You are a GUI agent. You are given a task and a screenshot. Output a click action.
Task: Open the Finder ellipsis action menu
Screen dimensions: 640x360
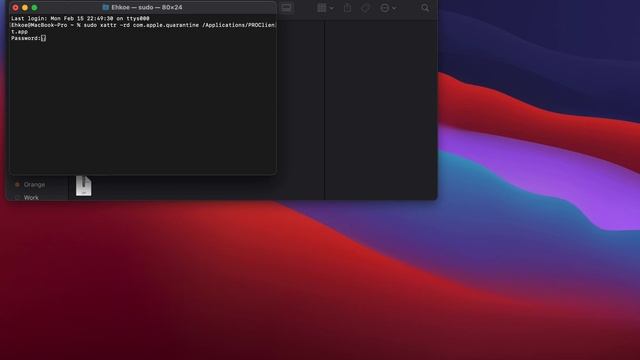coord(388,8)
